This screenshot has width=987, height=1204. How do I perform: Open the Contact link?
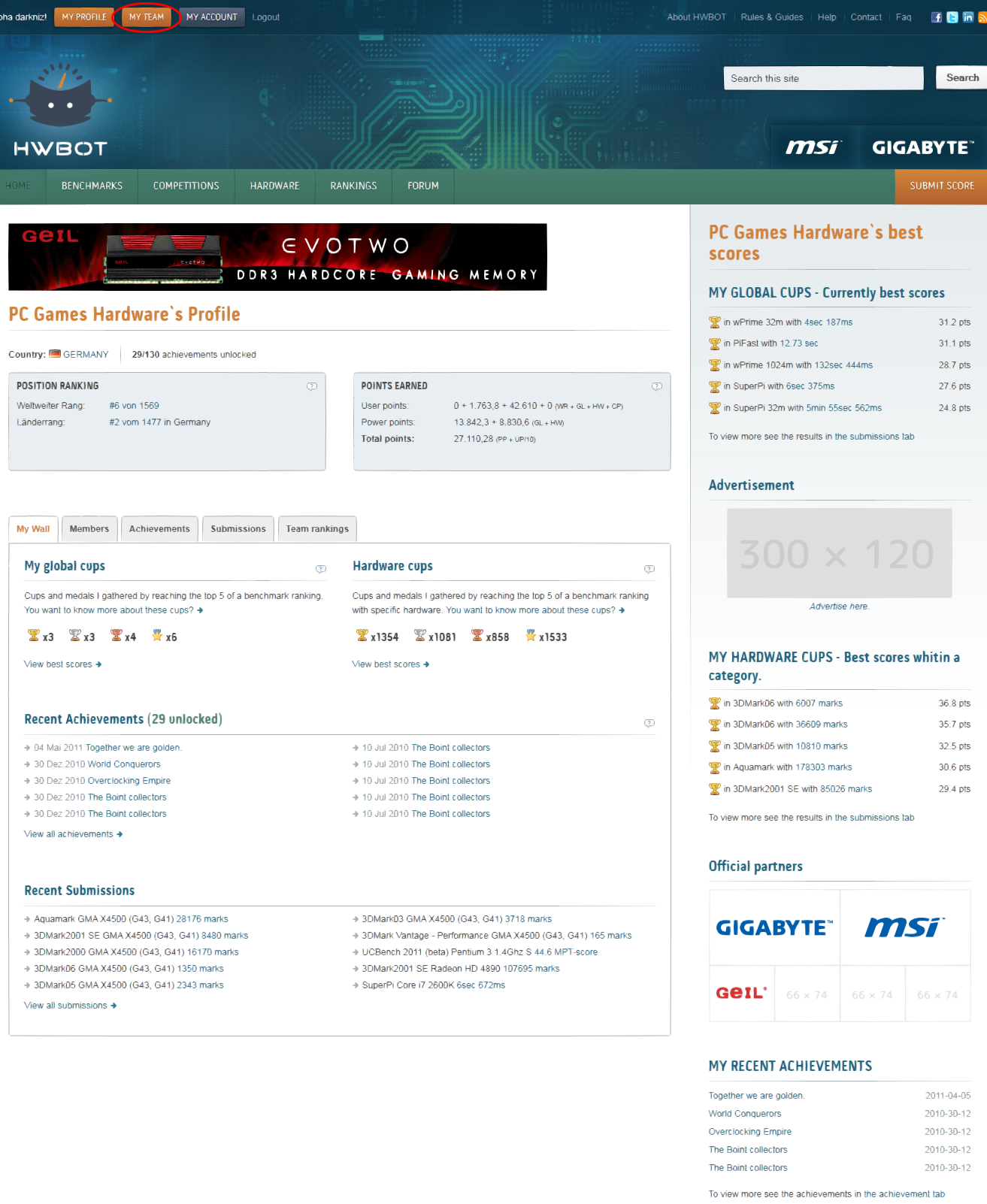(x=866, y=17)
